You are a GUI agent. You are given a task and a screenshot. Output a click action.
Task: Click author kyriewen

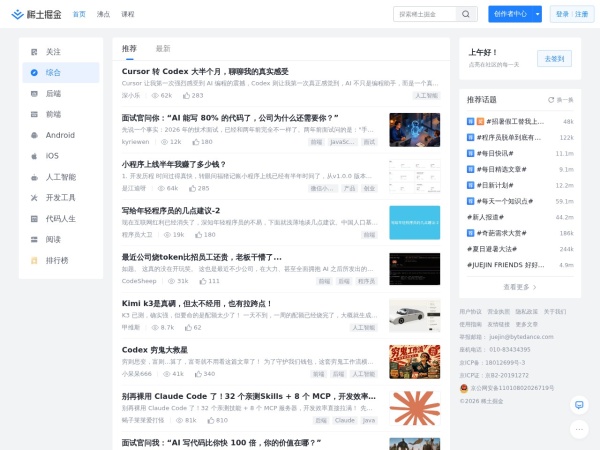click(x=135, y=142)
